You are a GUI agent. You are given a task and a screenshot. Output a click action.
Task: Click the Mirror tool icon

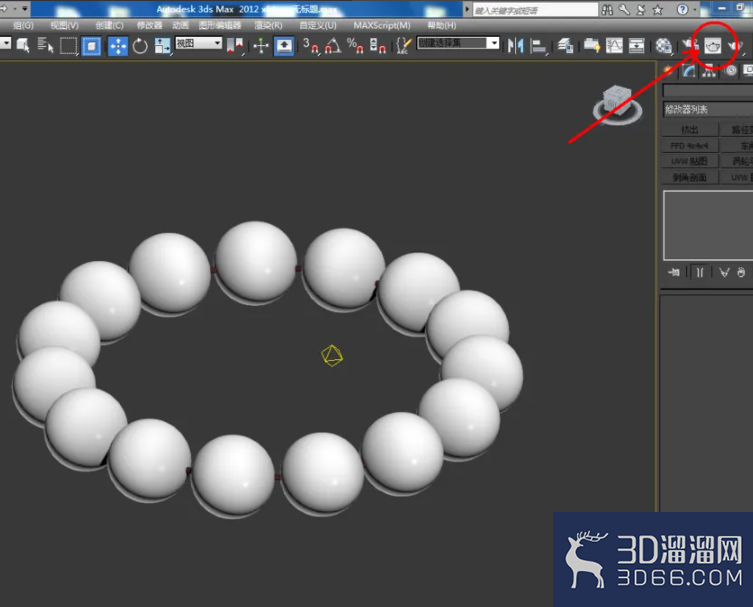point(515,46)
